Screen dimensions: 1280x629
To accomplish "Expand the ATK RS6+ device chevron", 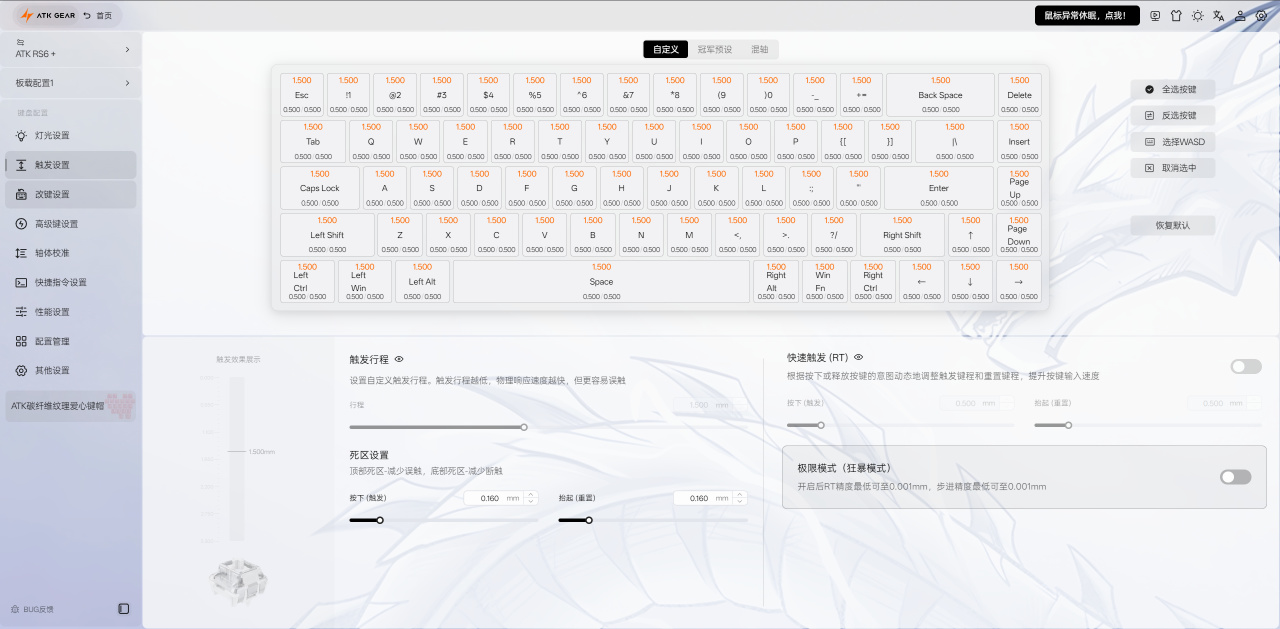I will [x=127, y=49].
